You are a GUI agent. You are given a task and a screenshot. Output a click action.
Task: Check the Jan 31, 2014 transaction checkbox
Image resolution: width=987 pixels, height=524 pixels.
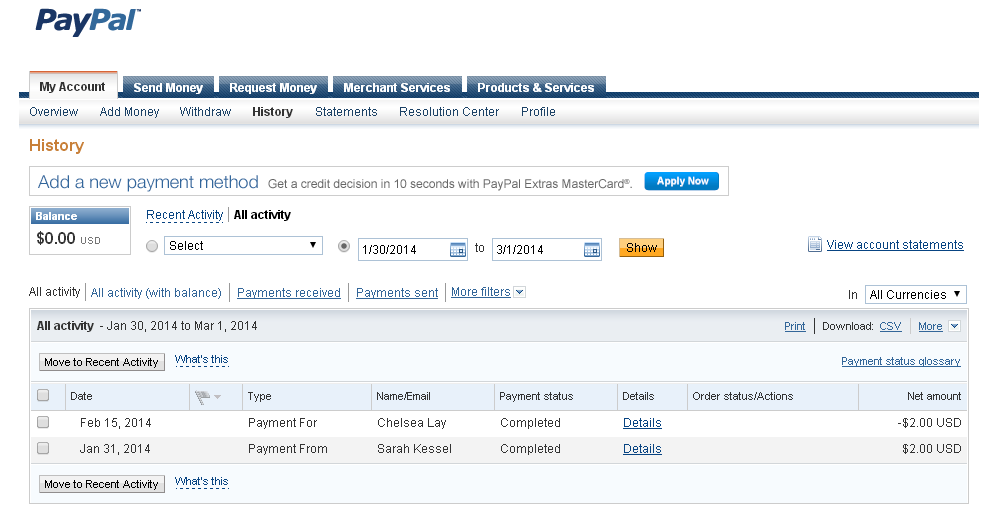tap(43, 448)
